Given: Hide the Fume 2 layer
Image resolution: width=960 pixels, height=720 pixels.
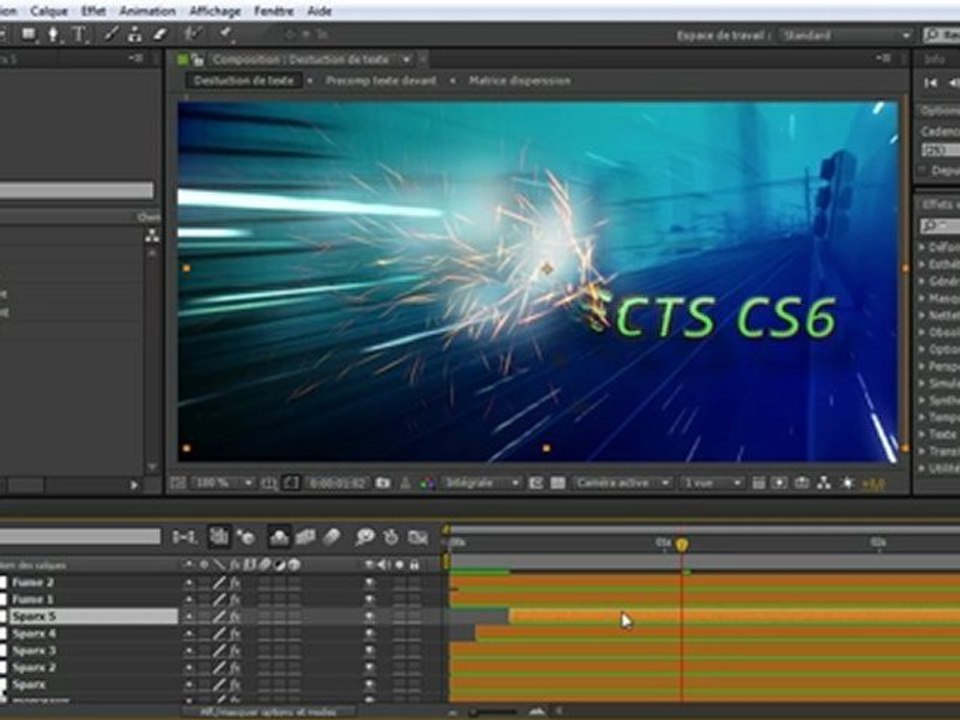Looking at the screenshot, I should (370, 583).
